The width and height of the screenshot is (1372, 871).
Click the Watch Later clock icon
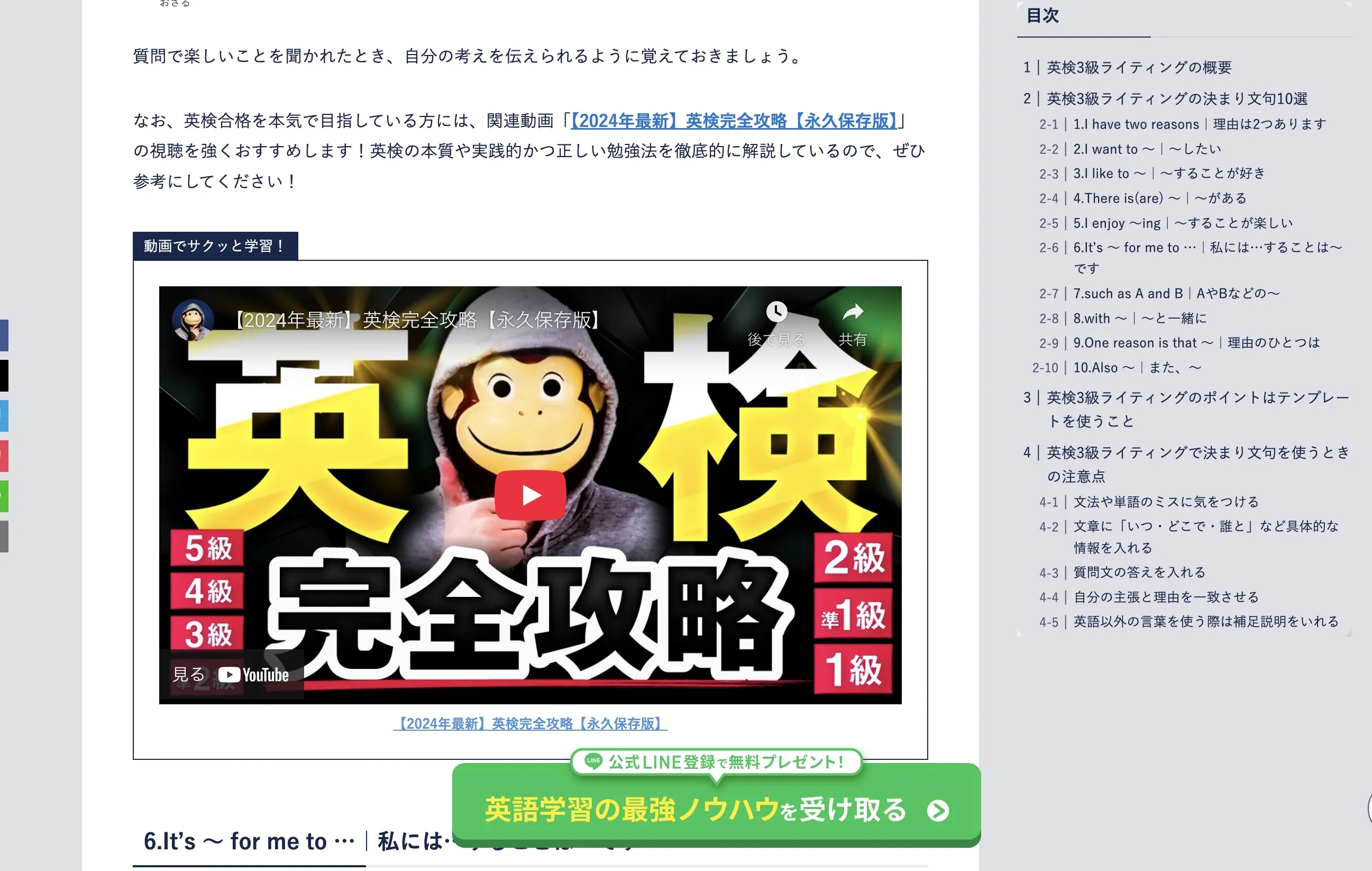coord(776,312)
